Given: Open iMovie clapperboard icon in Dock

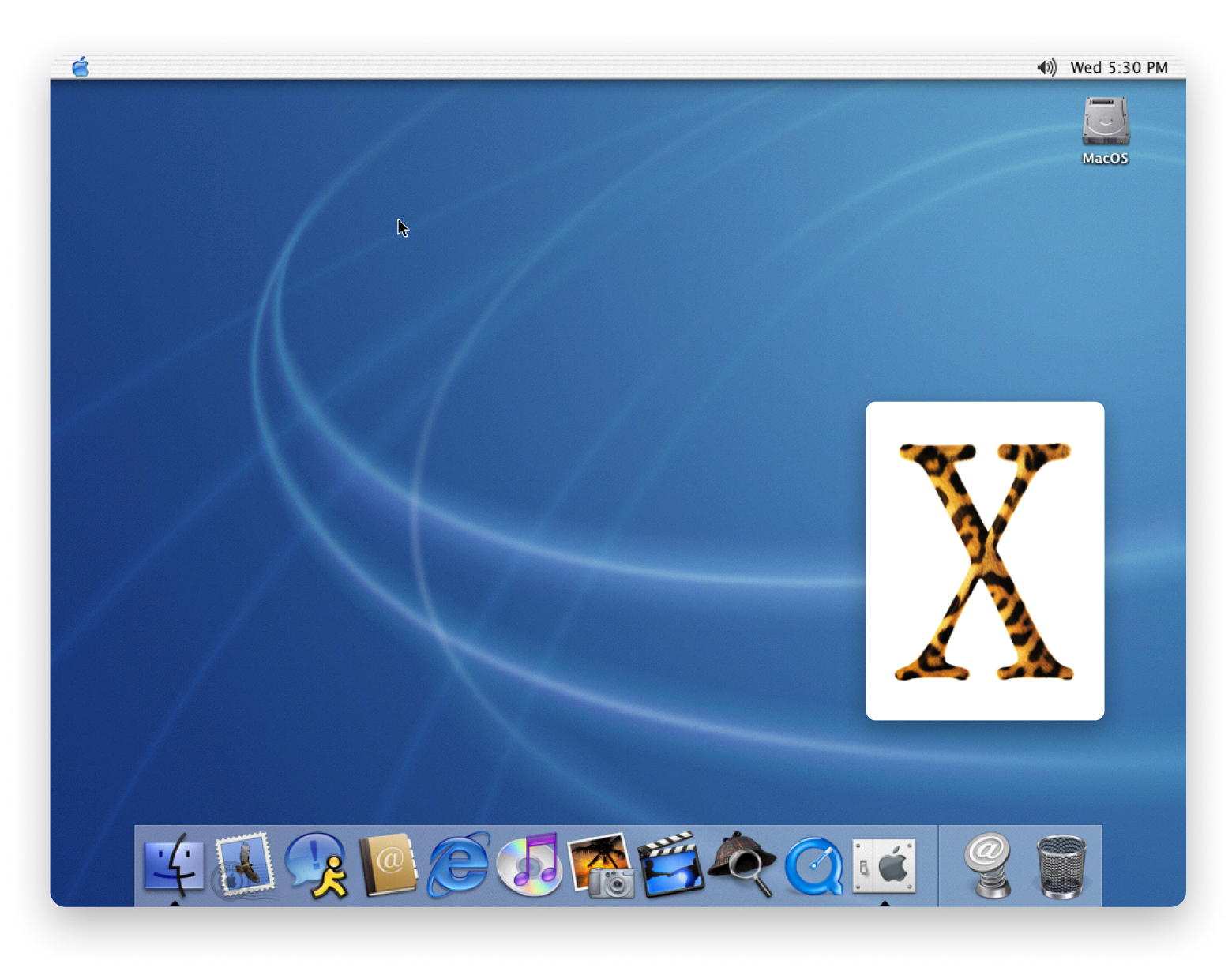Looking at the screenshot, I should point(671,865).
